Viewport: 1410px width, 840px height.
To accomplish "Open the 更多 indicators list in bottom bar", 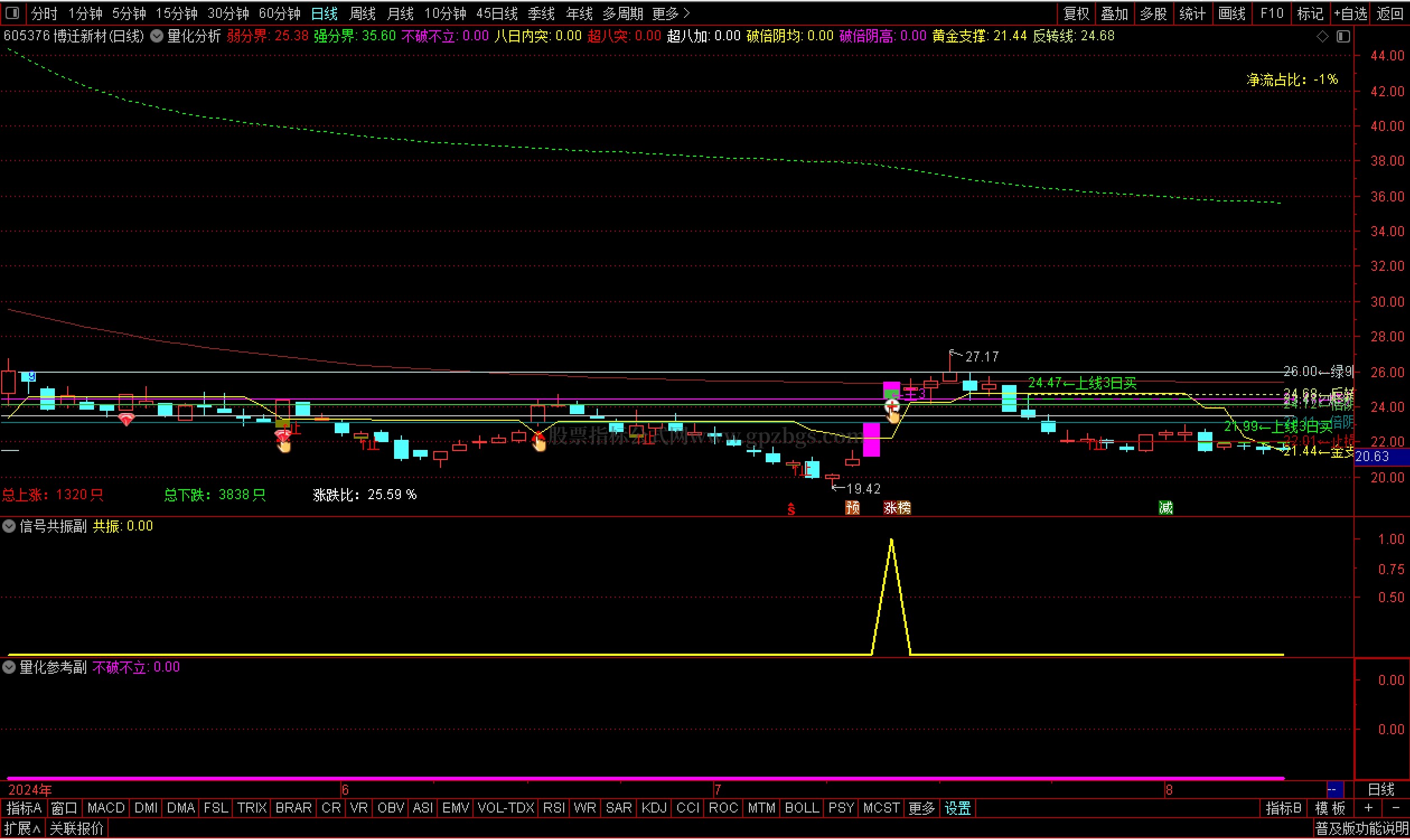I will (x=921, y=808).
